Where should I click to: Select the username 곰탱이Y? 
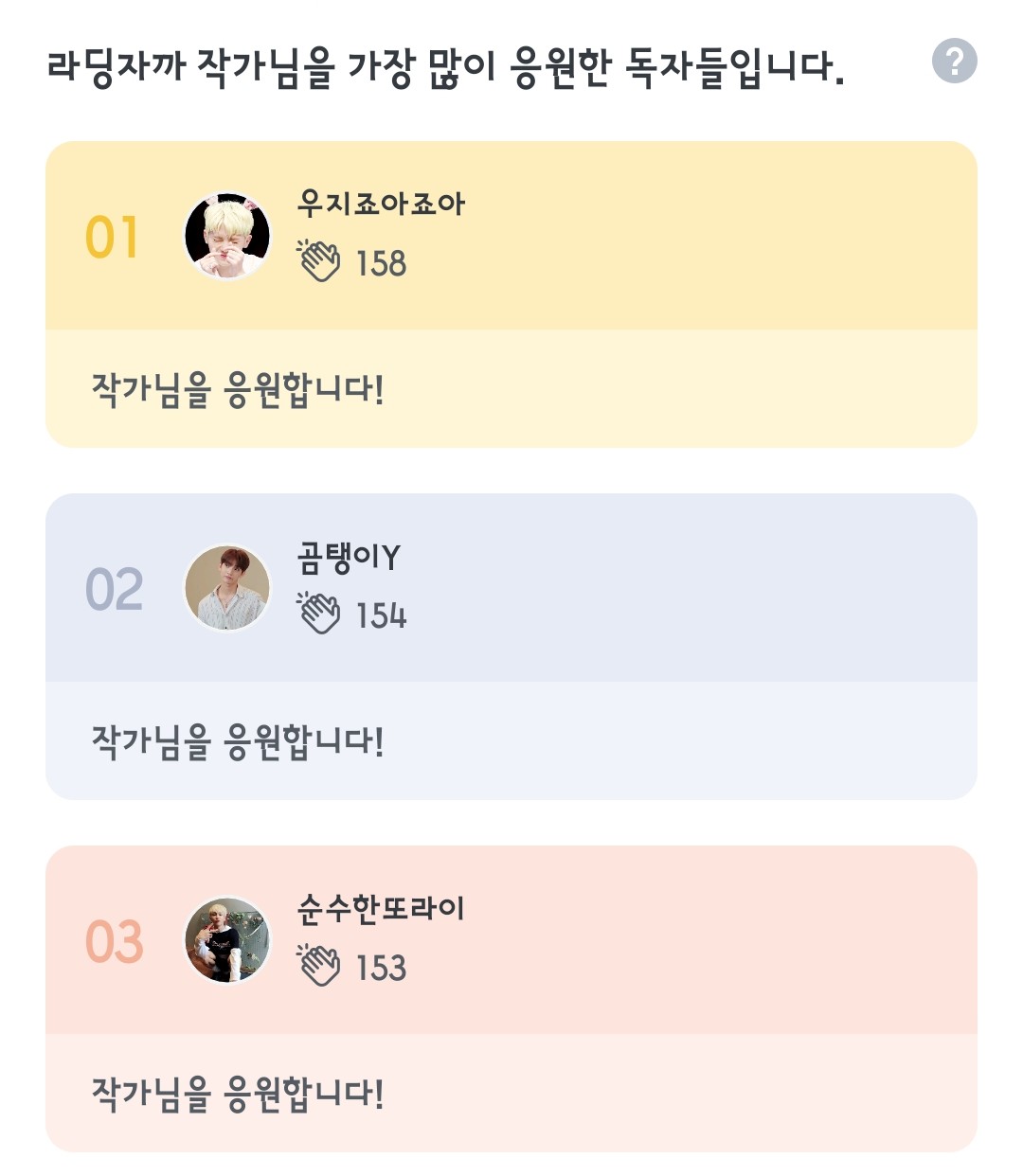point(349,557)
